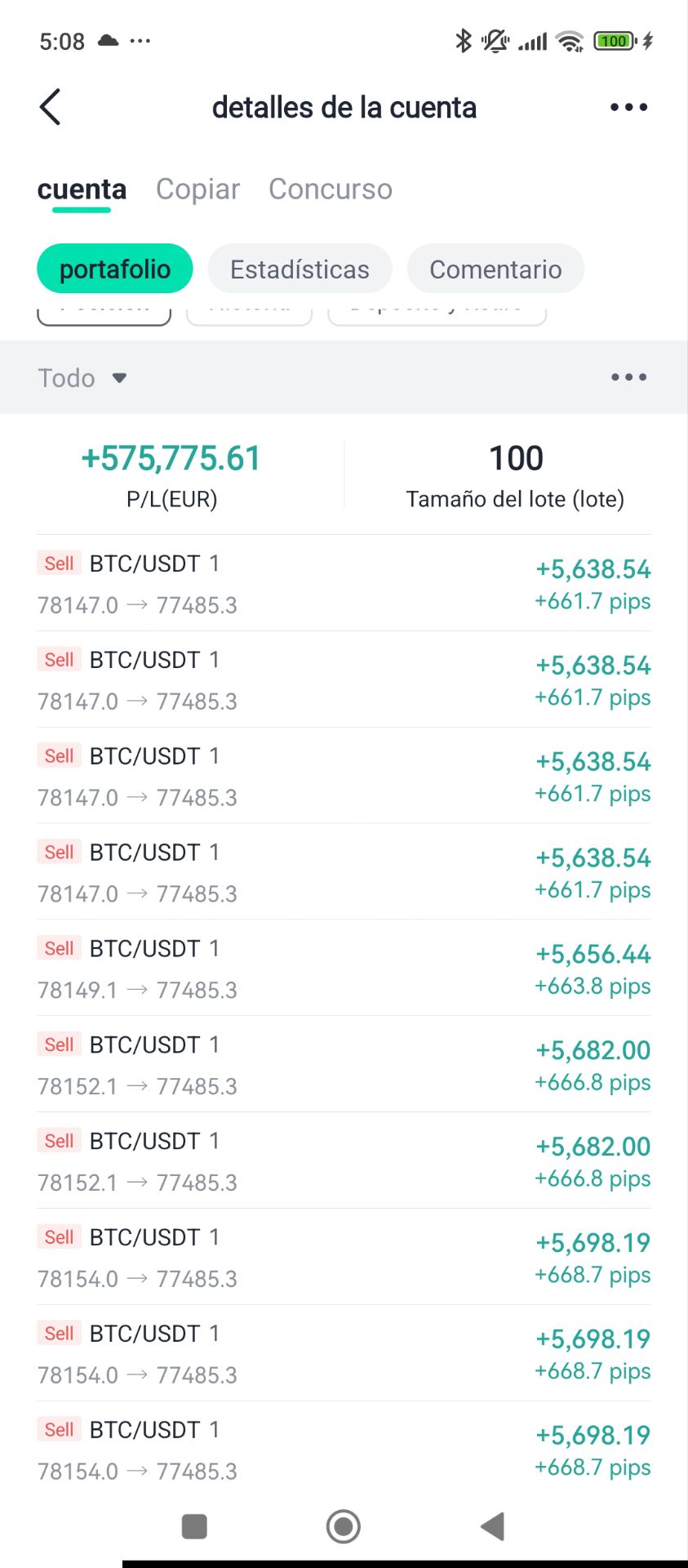This screenshot has width=688, height=1568.
Task: Select the cuenta tab
Action: tap(82, 189)
